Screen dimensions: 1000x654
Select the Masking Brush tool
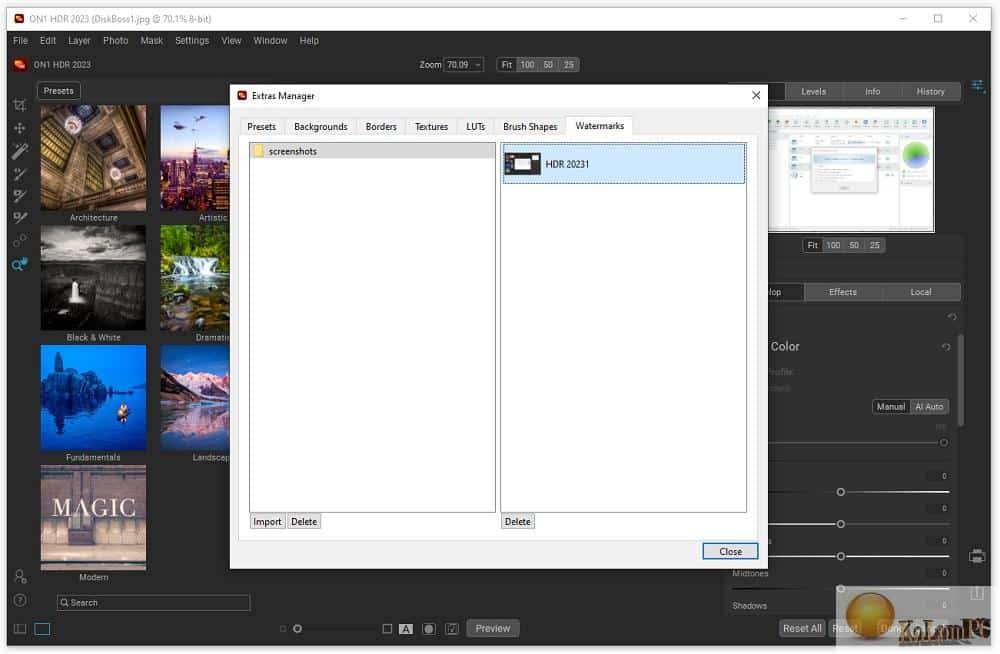[20, 195]
